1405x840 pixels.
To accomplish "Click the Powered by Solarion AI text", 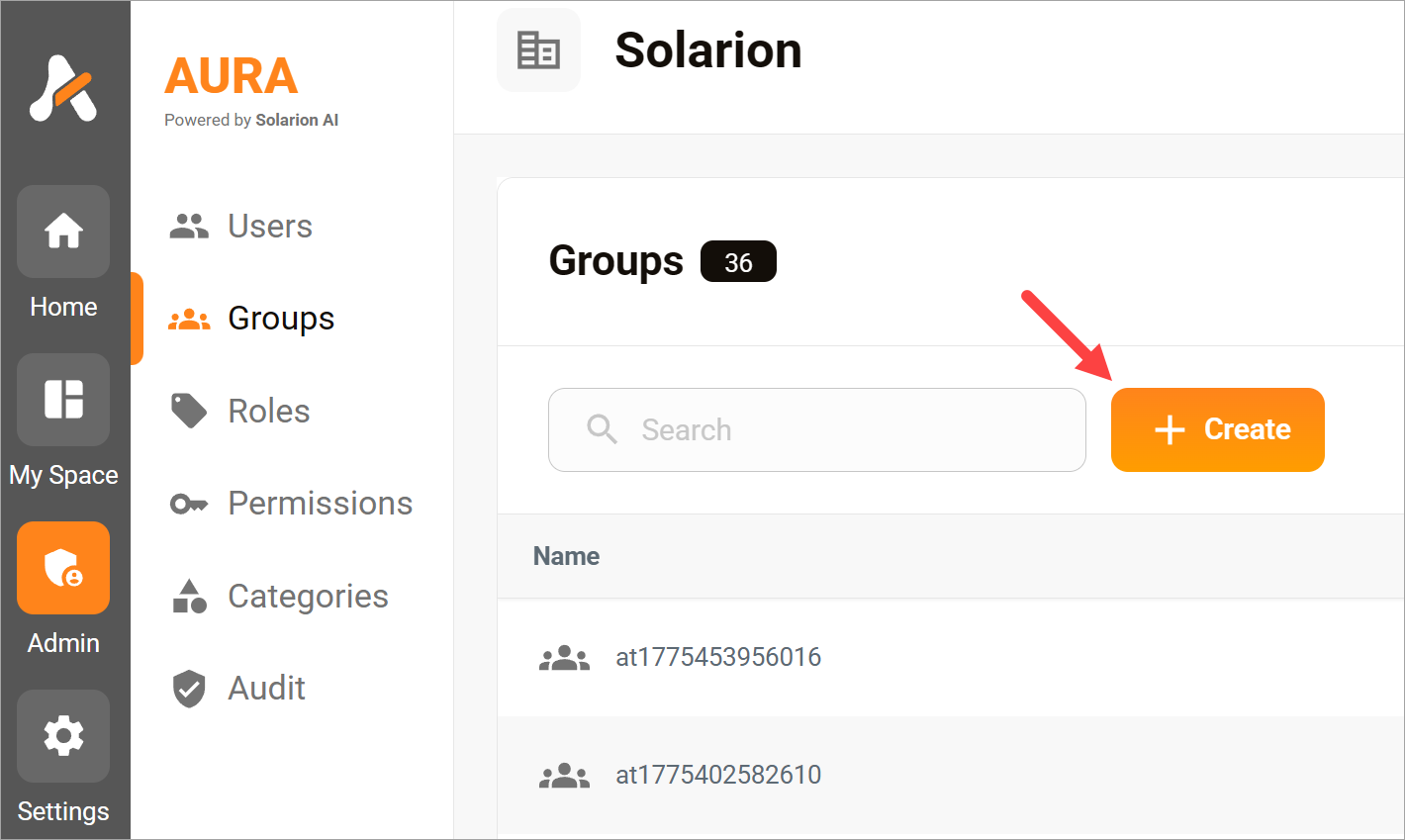I will pos(251,120).
